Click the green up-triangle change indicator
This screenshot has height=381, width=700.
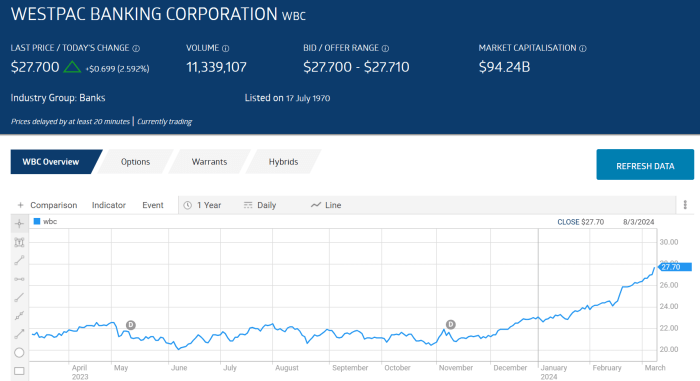pyautogui.click(x=72, y=67)
